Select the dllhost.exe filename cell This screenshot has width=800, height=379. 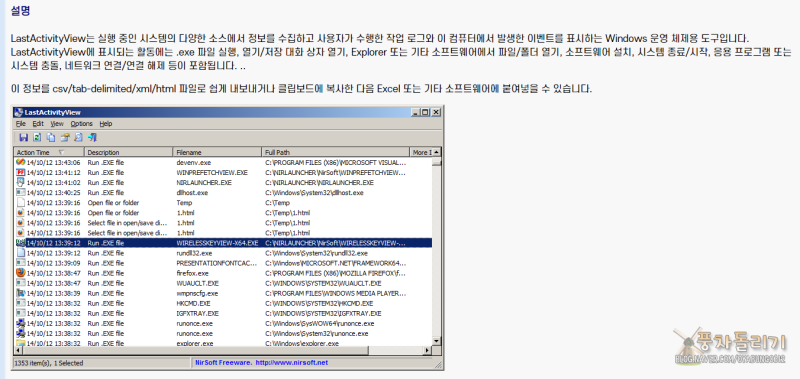click(x=192, y=193)
